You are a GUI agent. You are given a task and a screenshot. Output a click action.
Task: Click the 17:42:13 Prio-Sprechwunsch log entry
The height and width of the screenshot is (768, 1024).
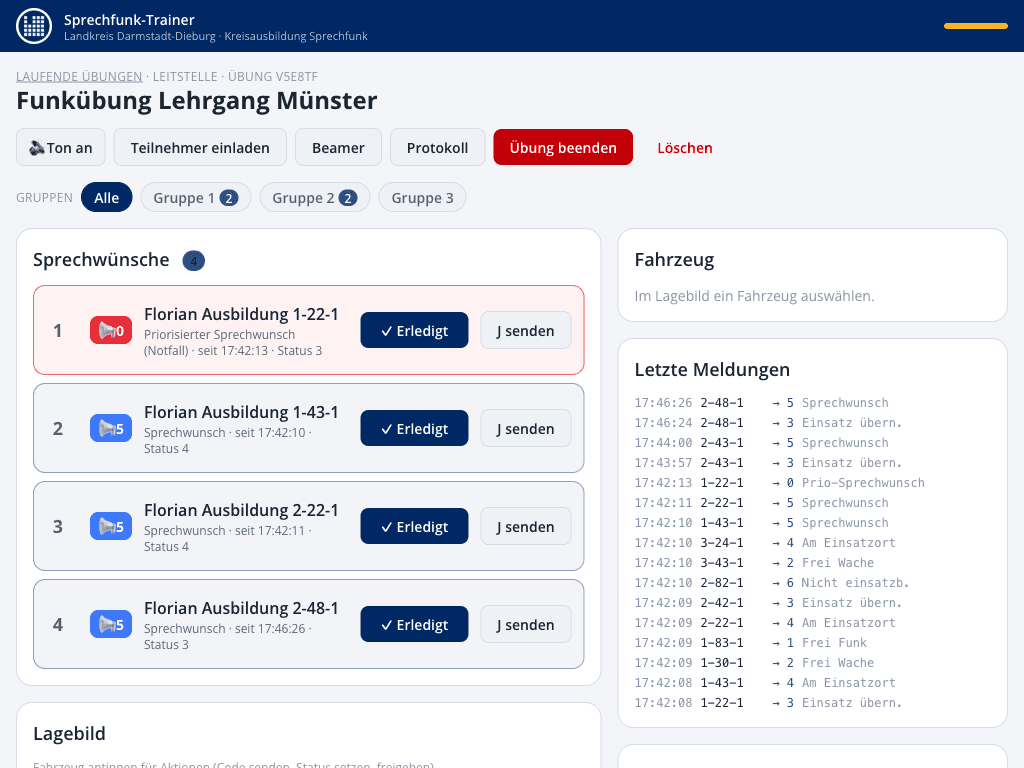point(812,483)
